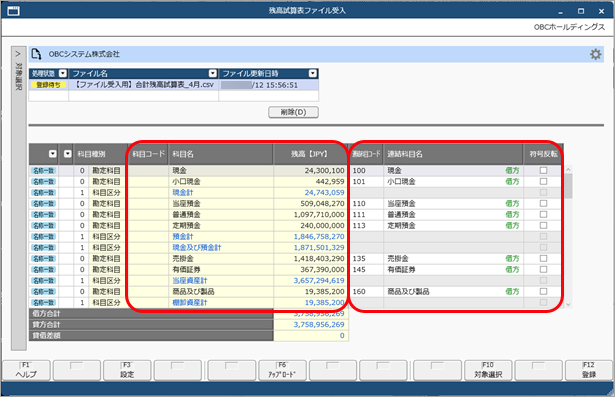Toggle 符号反転 checkbox for 小口現金 row
The width and height of the screenshot is (615, 397).
tap(543, 182)
